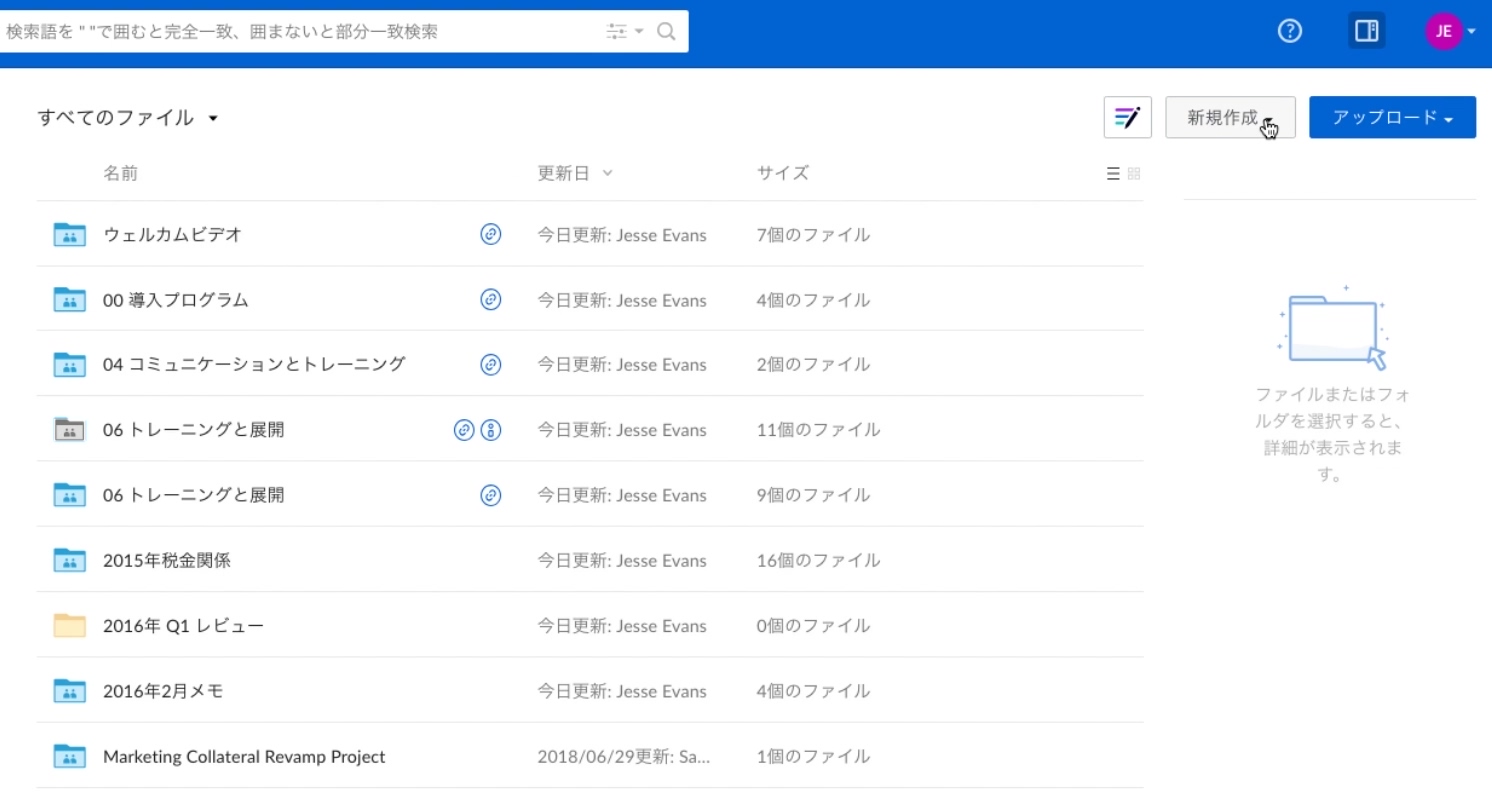Toggle sort order on 更新日 column
The width and height of the screenshot is (1492, 792).
tap(575, 172)
